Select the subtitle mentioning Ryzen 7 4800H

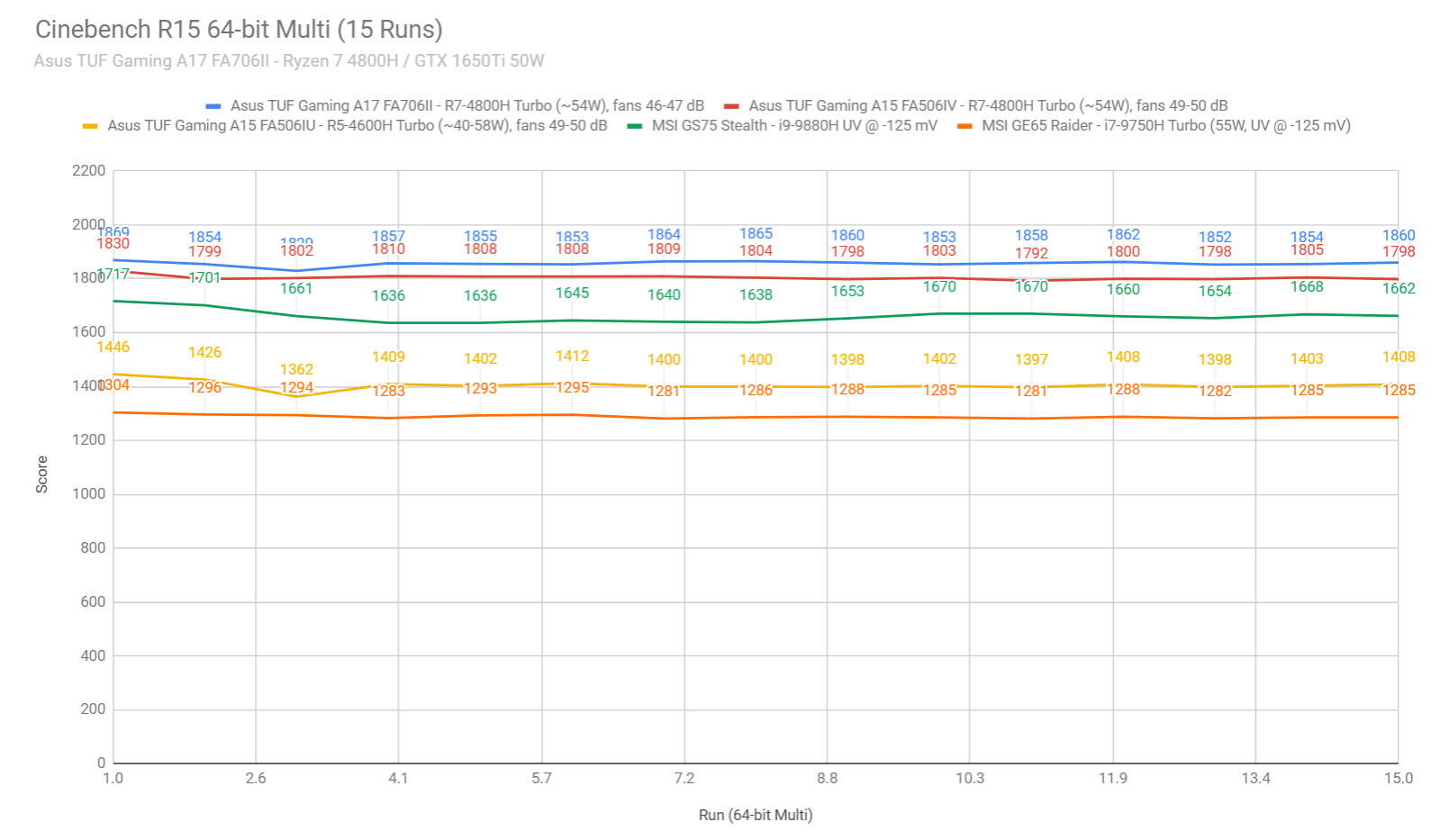click(x=289, y=61)
